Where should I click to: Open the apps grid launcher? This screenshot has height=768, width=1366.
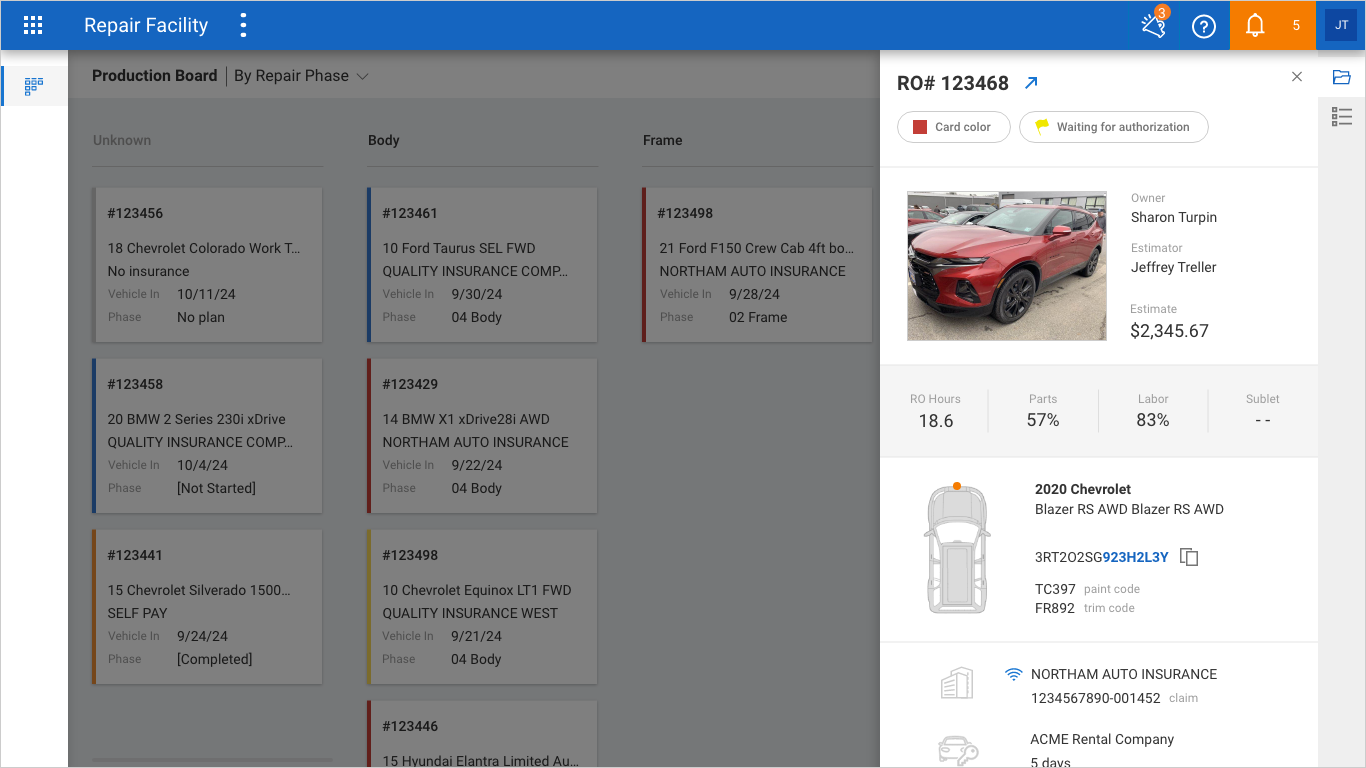[33, 25]
